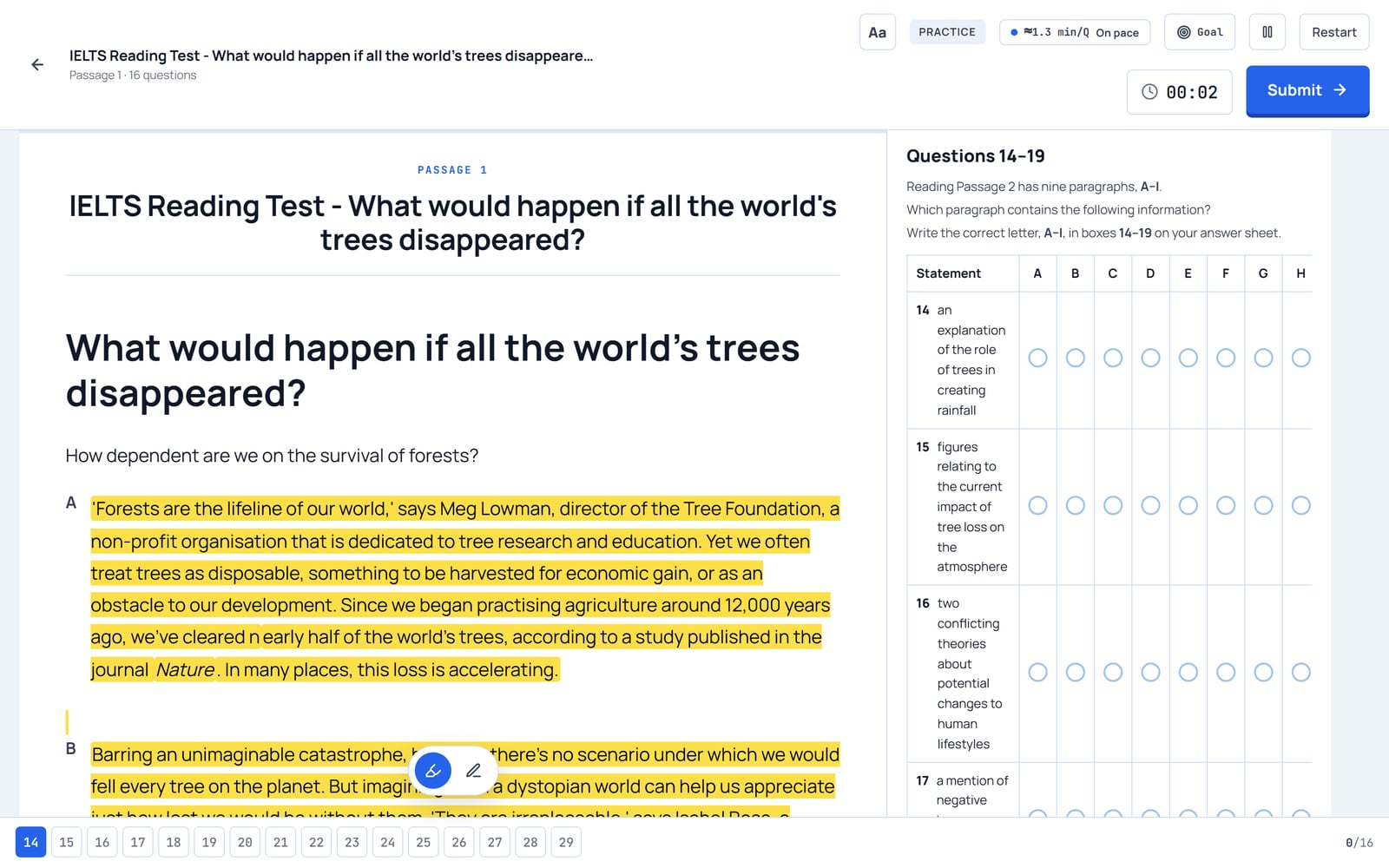Viewport: 1389px width, 868px height.
Task: Jump to question 22 in navigator
Action: pos(316,842)
